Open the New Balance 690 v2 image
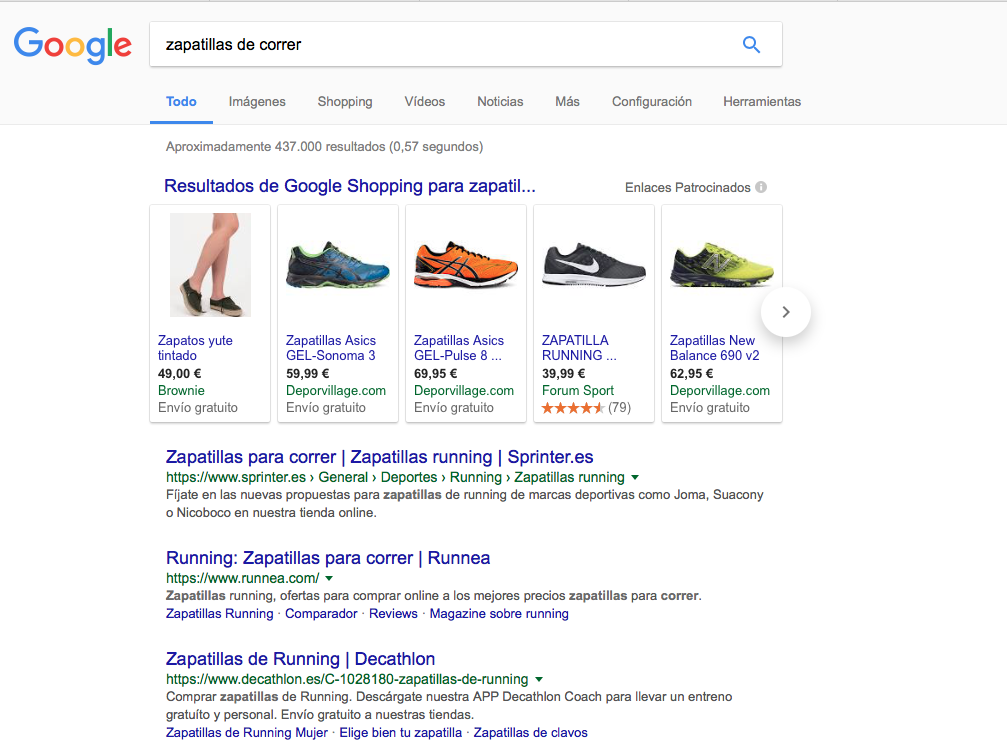This screenshot has width=1007, height=741. coord(721,265)
